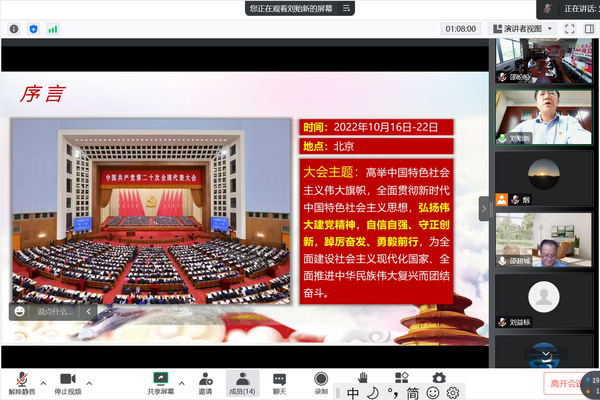The image size is (600, 400).
Task: Collapse the video sidebar with side arrow
Action: 484,207
